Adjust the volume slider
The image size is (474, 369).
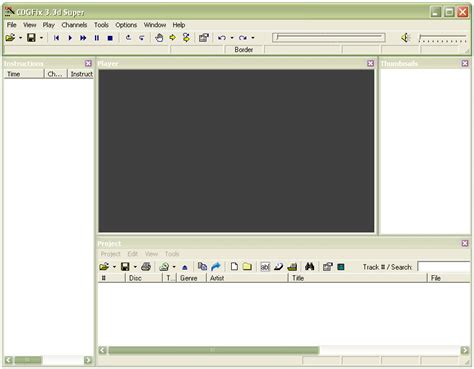pyautogui.click(x=443, y=38)
